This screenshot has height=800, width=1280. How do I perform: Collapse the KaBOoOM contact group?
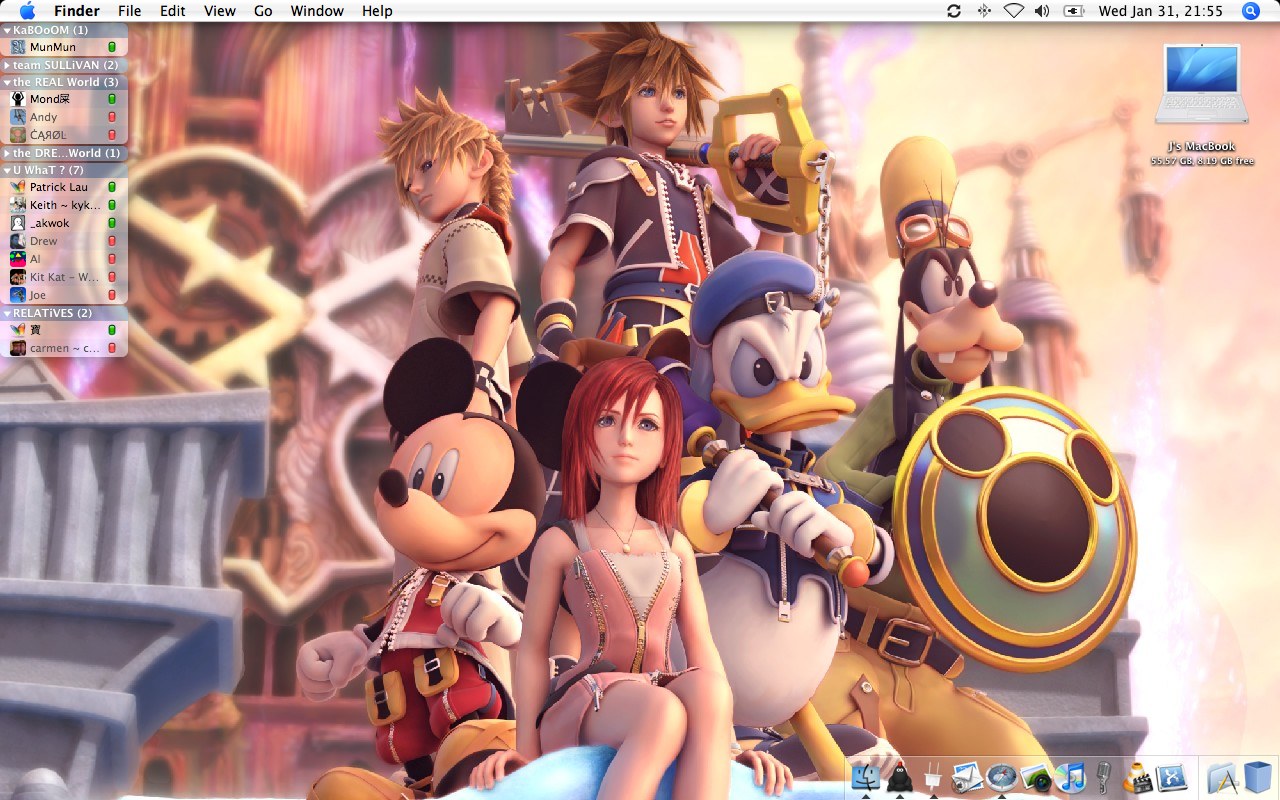(x=7, y=30)
